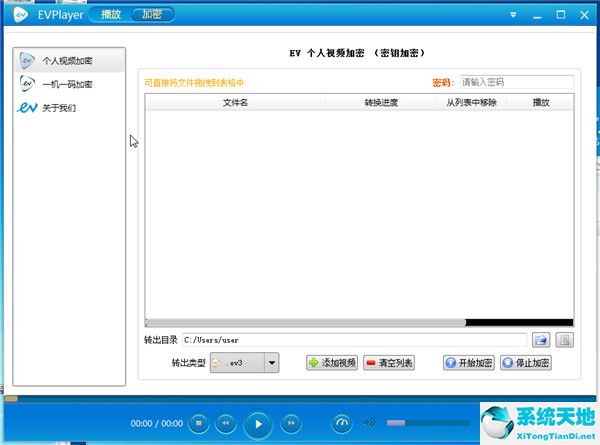Click the horizontal scrollbar under the file table

[x=305, y=323]
